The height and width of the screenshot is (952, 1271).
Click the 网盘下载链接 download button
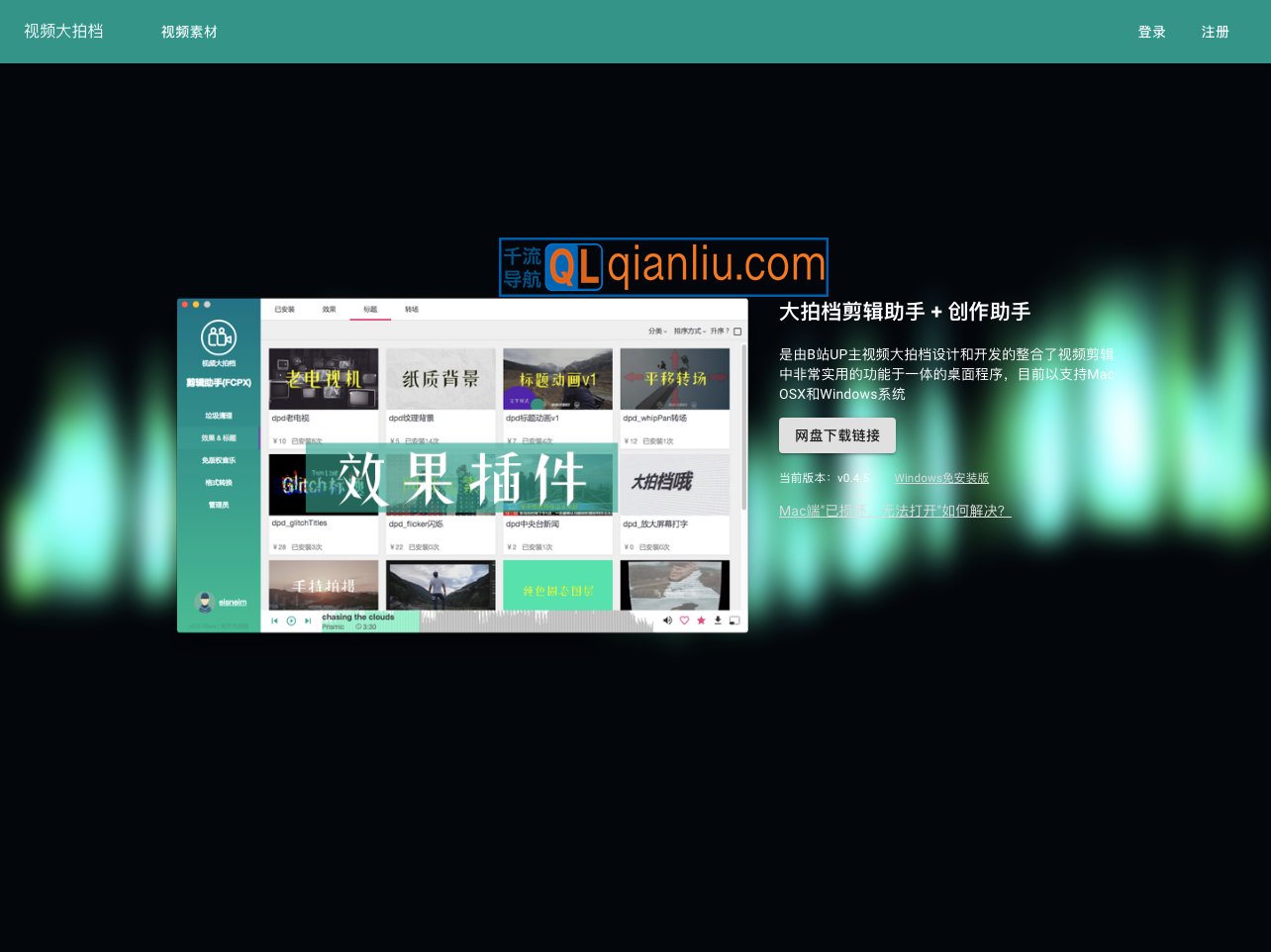(836, 435)
